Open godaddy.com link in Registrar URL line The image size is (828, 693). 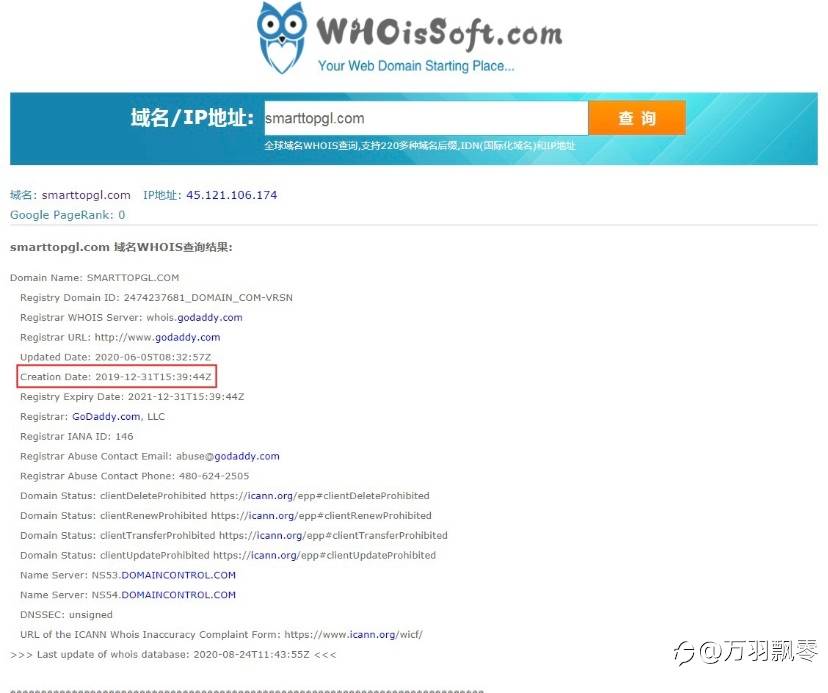pos(187,337)
